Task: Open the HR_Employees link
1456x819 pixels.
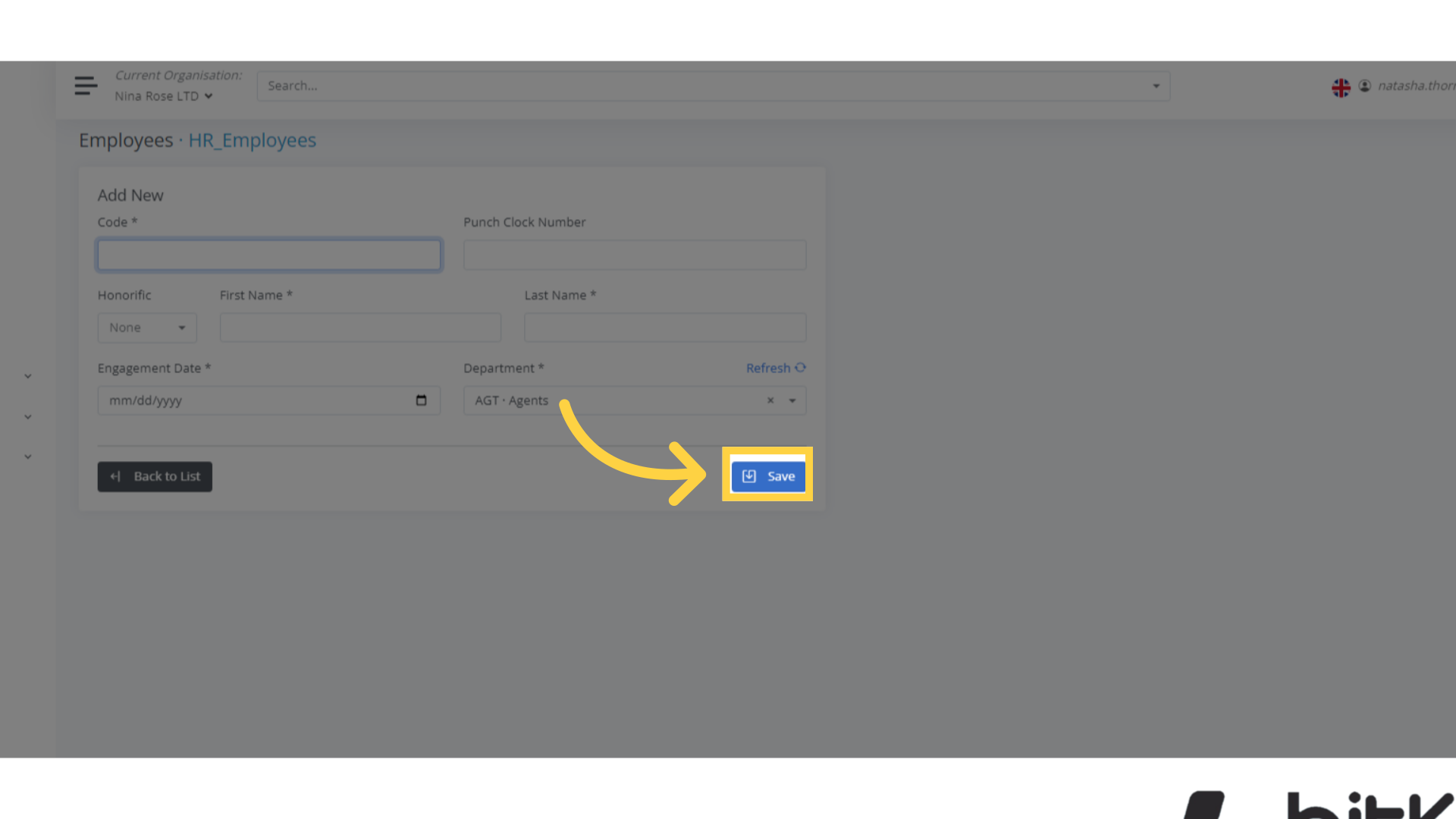Action: [252, 140]
